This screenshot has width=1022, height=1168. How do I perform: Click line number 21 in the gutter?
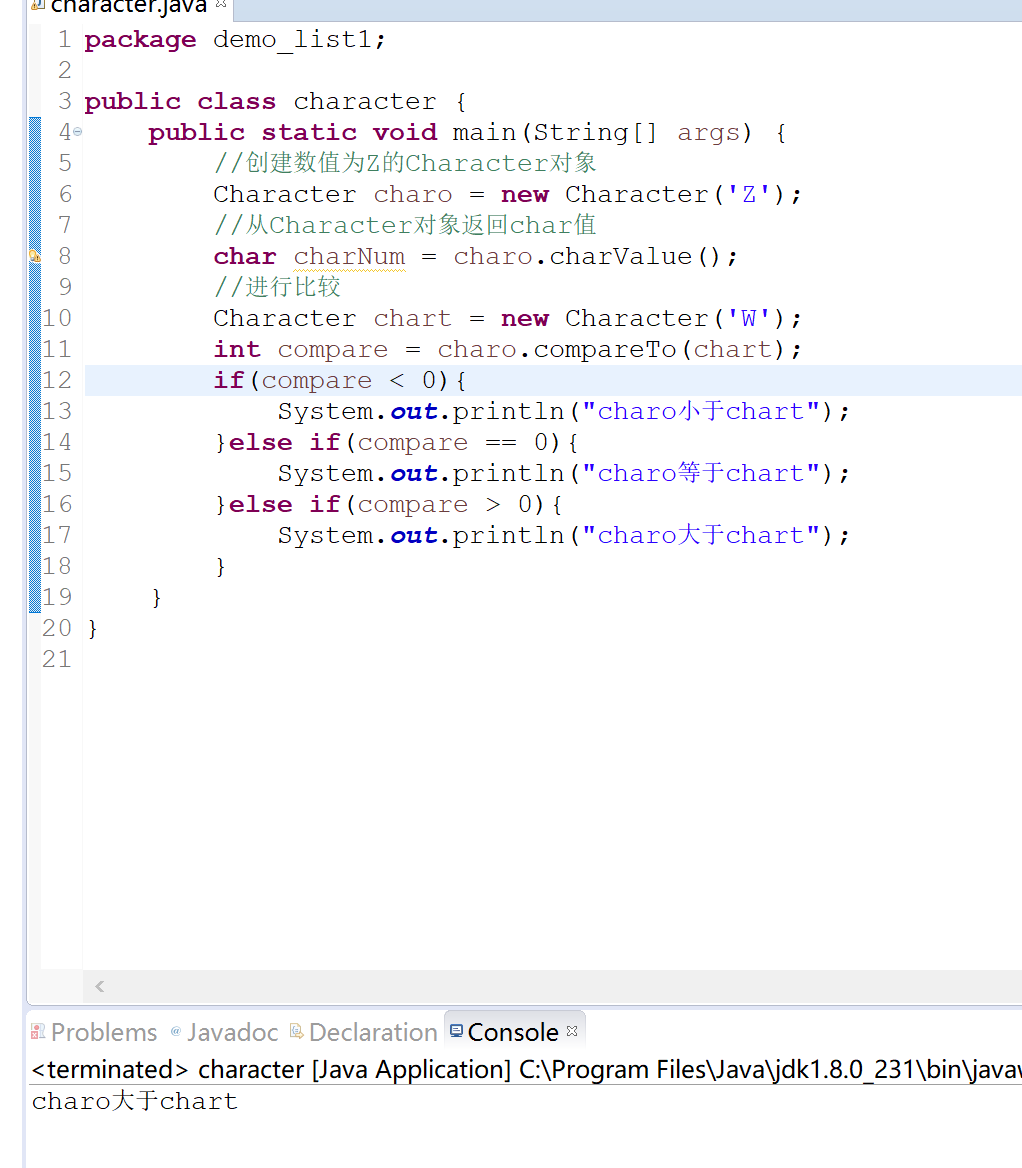pos(57,659)
